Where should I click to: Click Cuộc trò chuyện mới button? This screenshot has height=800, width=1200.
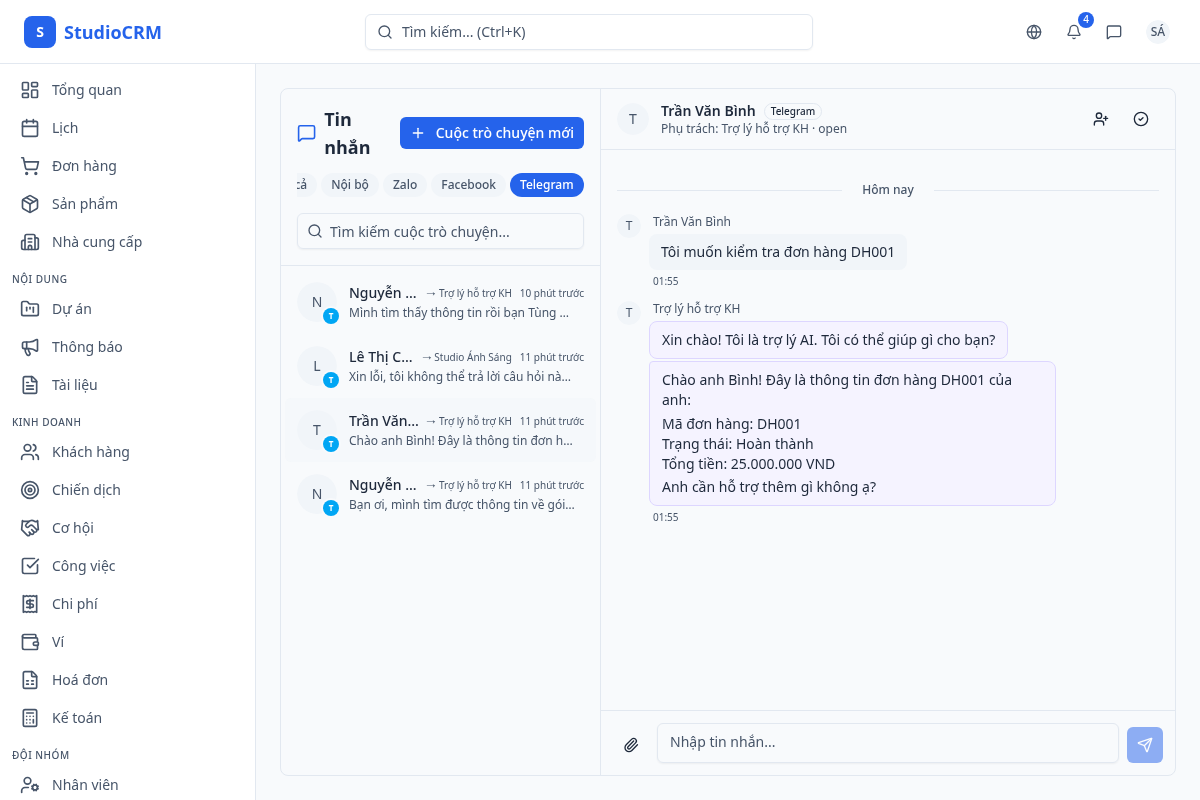click(x=491, y=133)
